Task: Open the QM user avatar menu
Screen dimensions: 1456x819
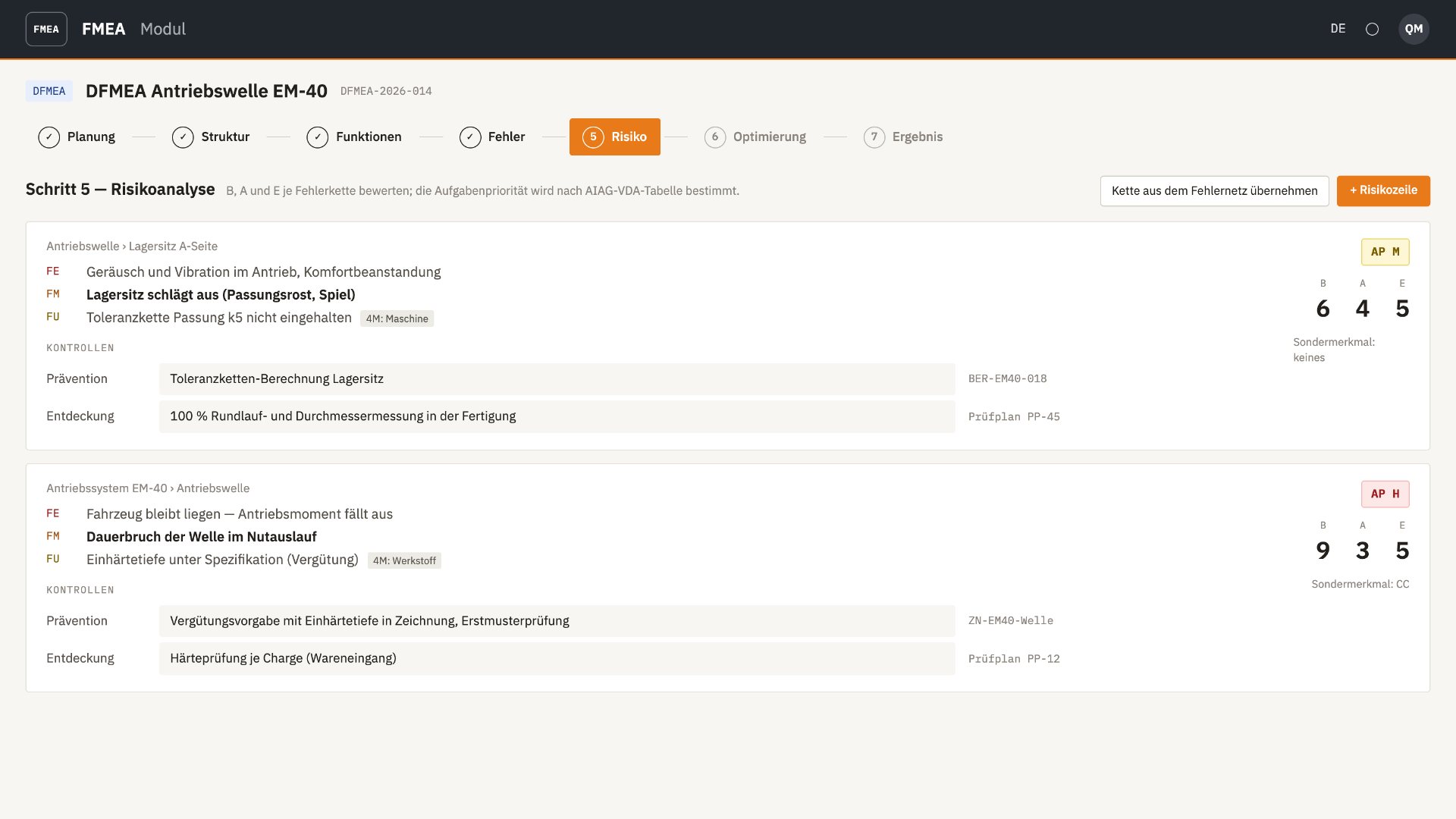Action: 1414,29
